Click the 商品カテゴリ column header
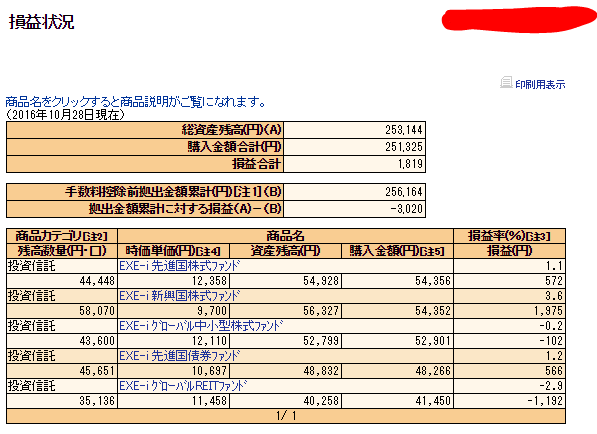 [x=62, y=236]
